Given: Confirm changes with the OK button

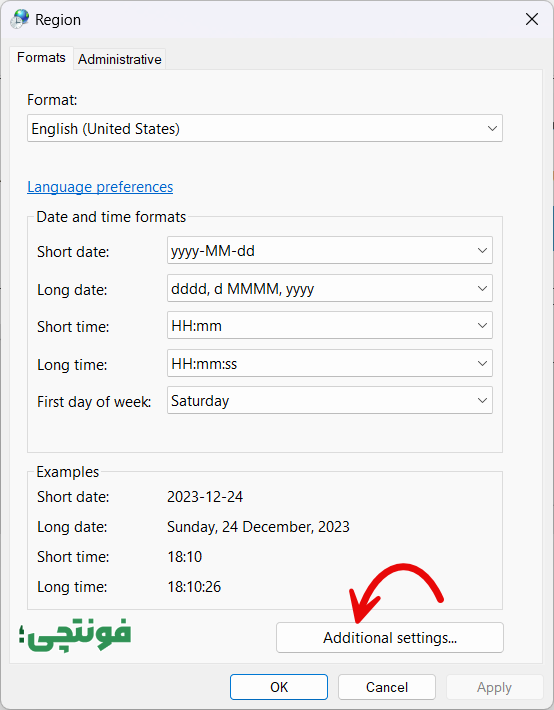Looking at the screenshot, I should click(x=279, y=687).
